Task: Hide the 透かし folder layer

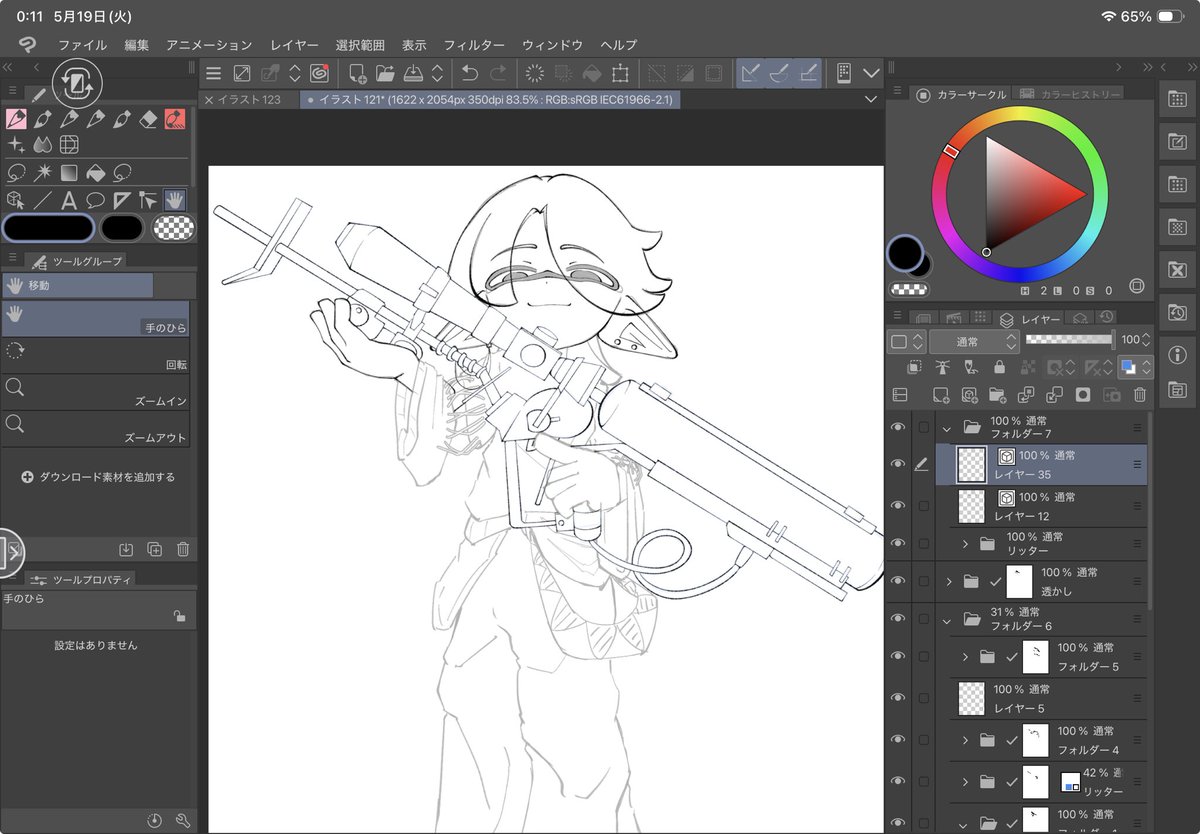Action: 897,581
